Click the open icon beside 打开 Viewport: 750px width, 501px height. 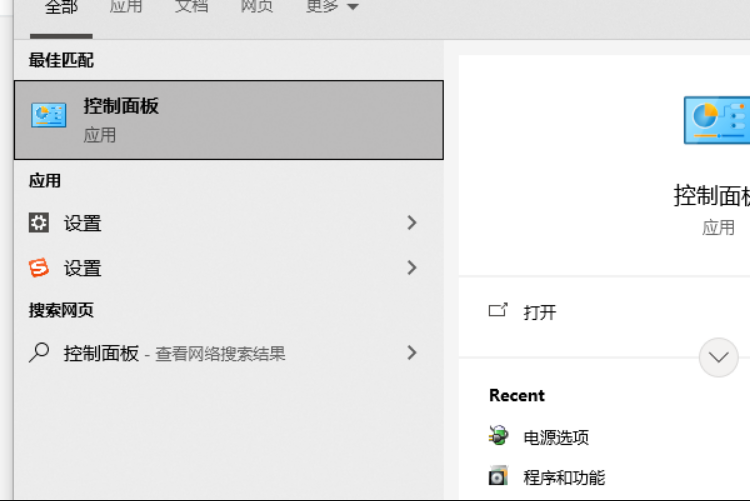coord(498,311)
